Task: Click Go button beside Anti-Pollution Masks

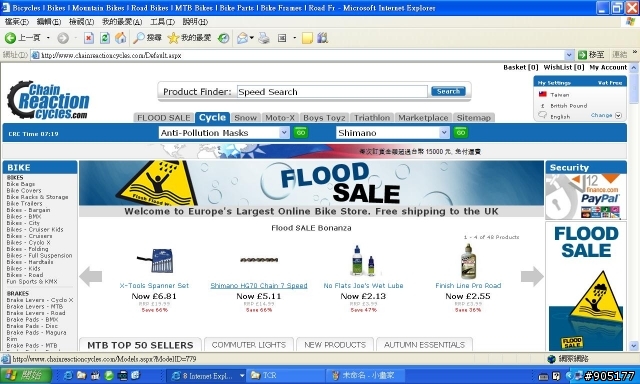Action: (x=301, y=133)
